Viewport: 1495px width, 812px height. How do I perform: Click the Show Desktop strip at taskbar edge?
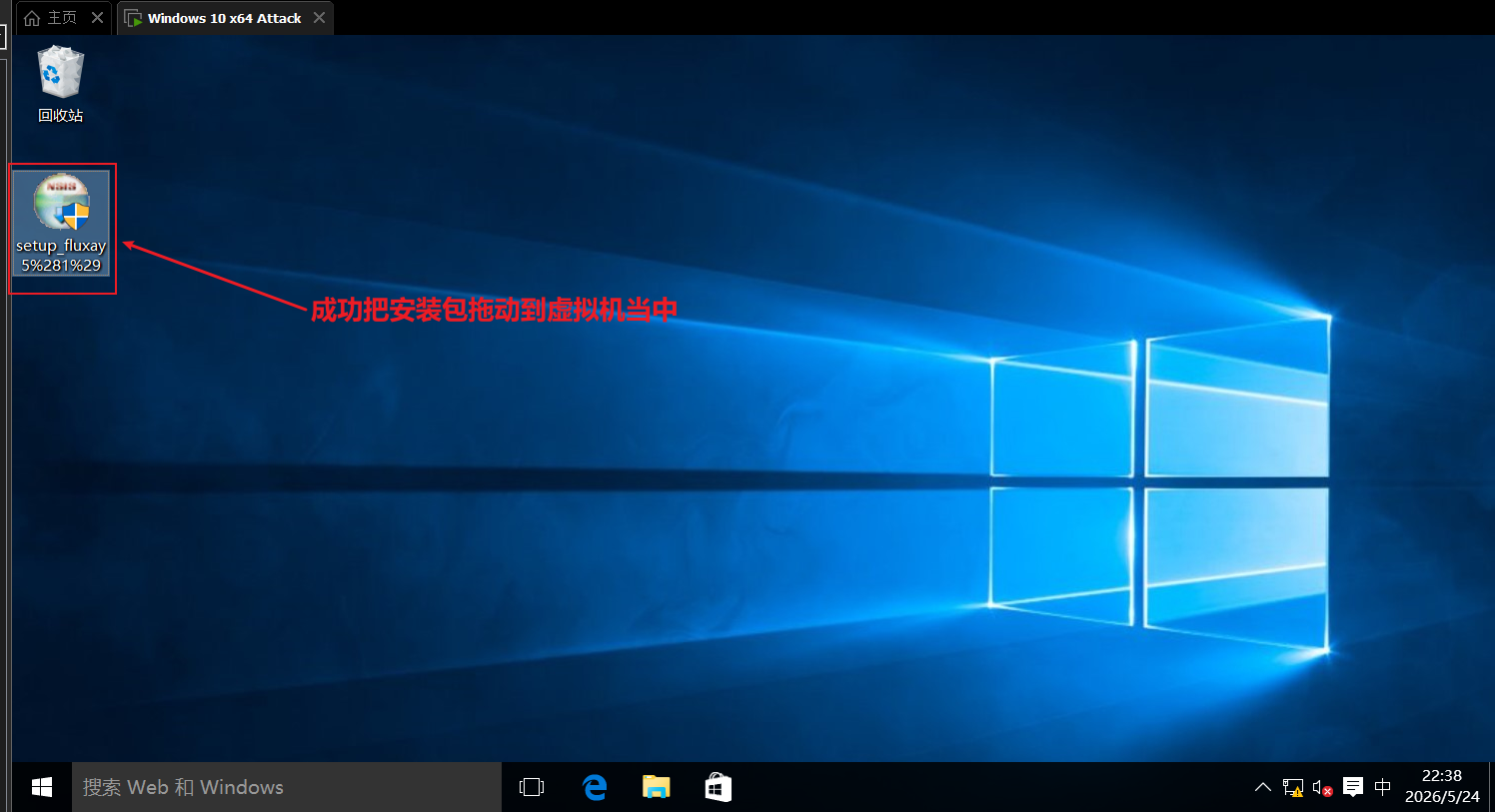[x=1491, y=787]
